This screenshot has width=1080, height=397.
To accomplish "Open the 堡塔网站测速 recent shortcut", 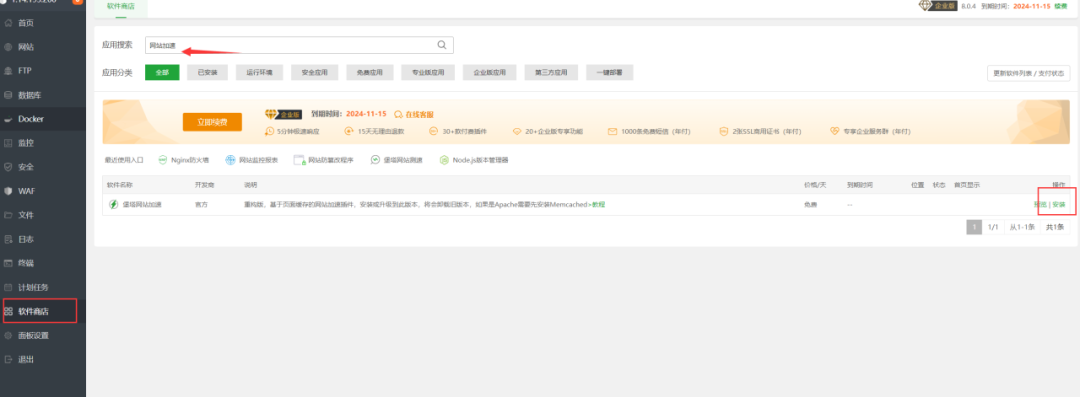I will click(396, 160).
